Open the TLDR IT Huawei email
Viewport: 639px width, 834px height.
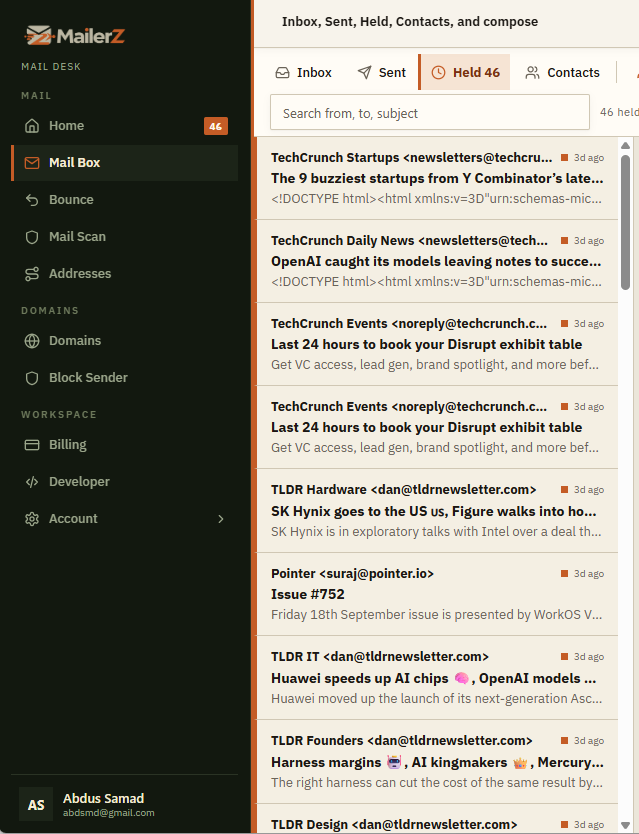(x=437, y=678)
